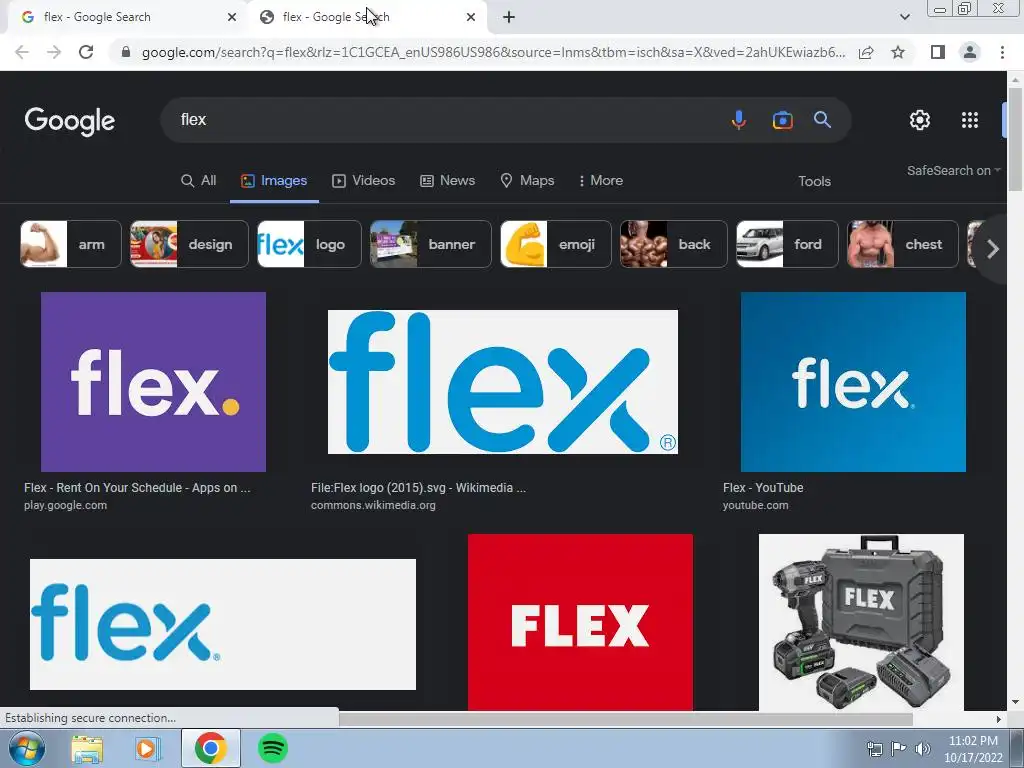Reload the page in Chrome
Viewport: 1024px width, 768px height.
coord(86,52)
